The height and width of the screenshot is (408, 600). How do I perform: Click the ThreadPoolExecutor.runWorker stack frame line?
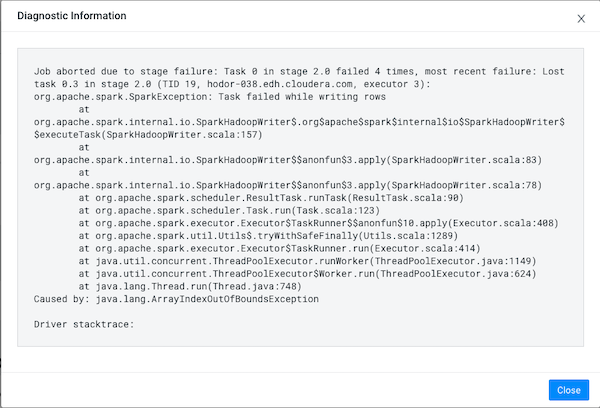[308, 261]
